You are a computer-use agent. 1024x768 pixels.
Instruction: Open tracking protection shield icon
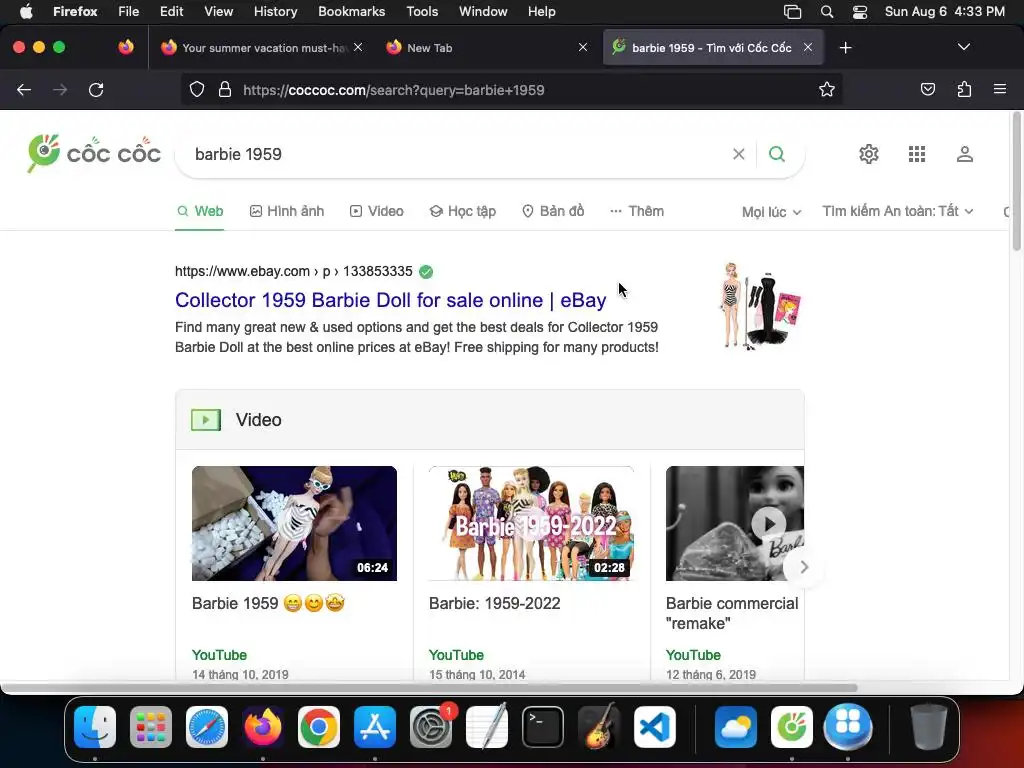pyautogui.click(x=197, y=89)
